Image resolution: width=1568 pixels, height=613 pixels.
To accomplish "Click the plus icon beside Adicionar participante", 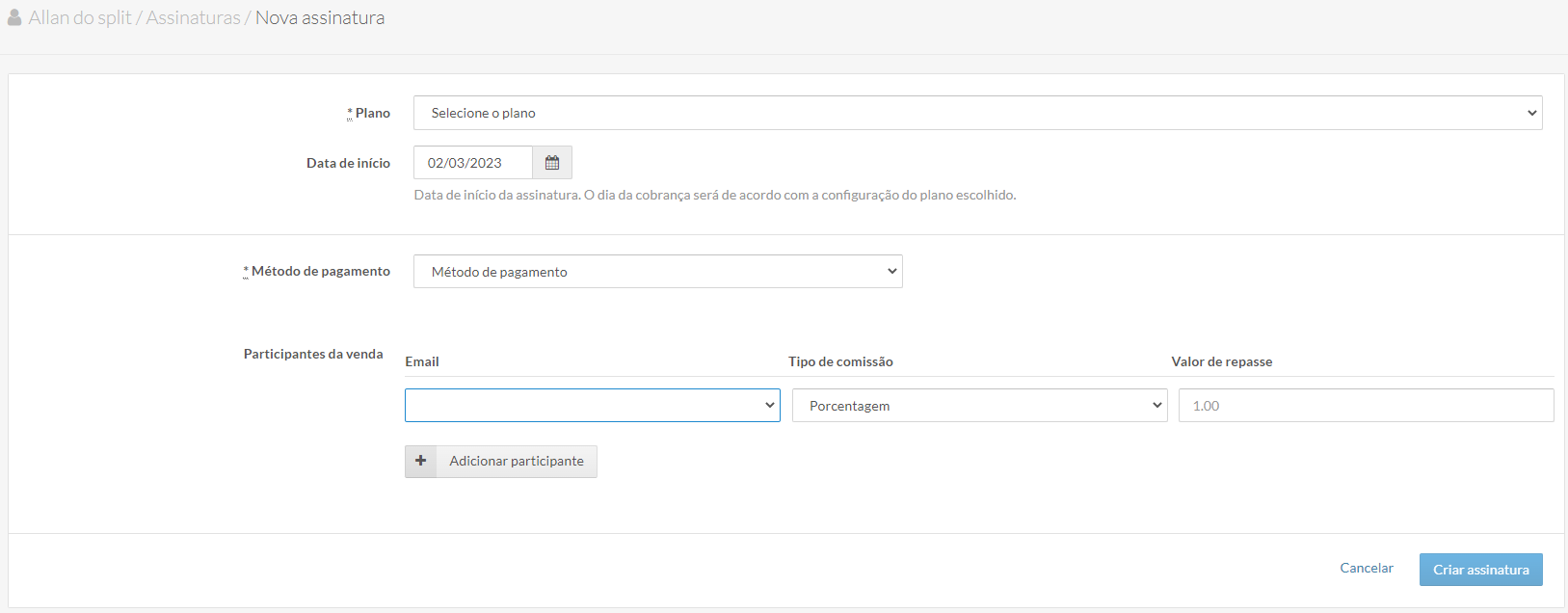I will (x=421, y=462).
